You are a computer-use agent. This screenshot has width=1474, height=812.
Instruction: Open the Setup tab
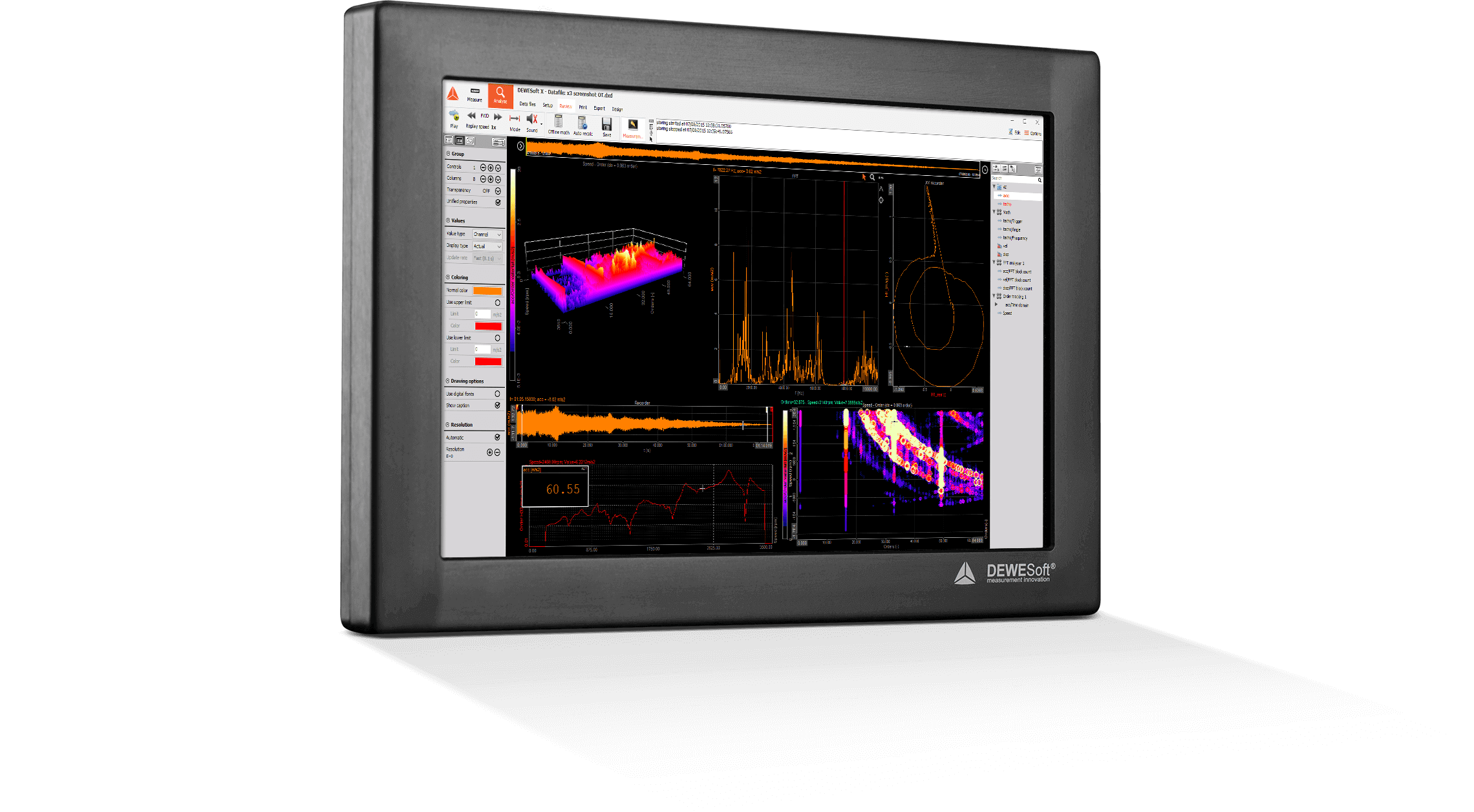click(x=548, y=105)
